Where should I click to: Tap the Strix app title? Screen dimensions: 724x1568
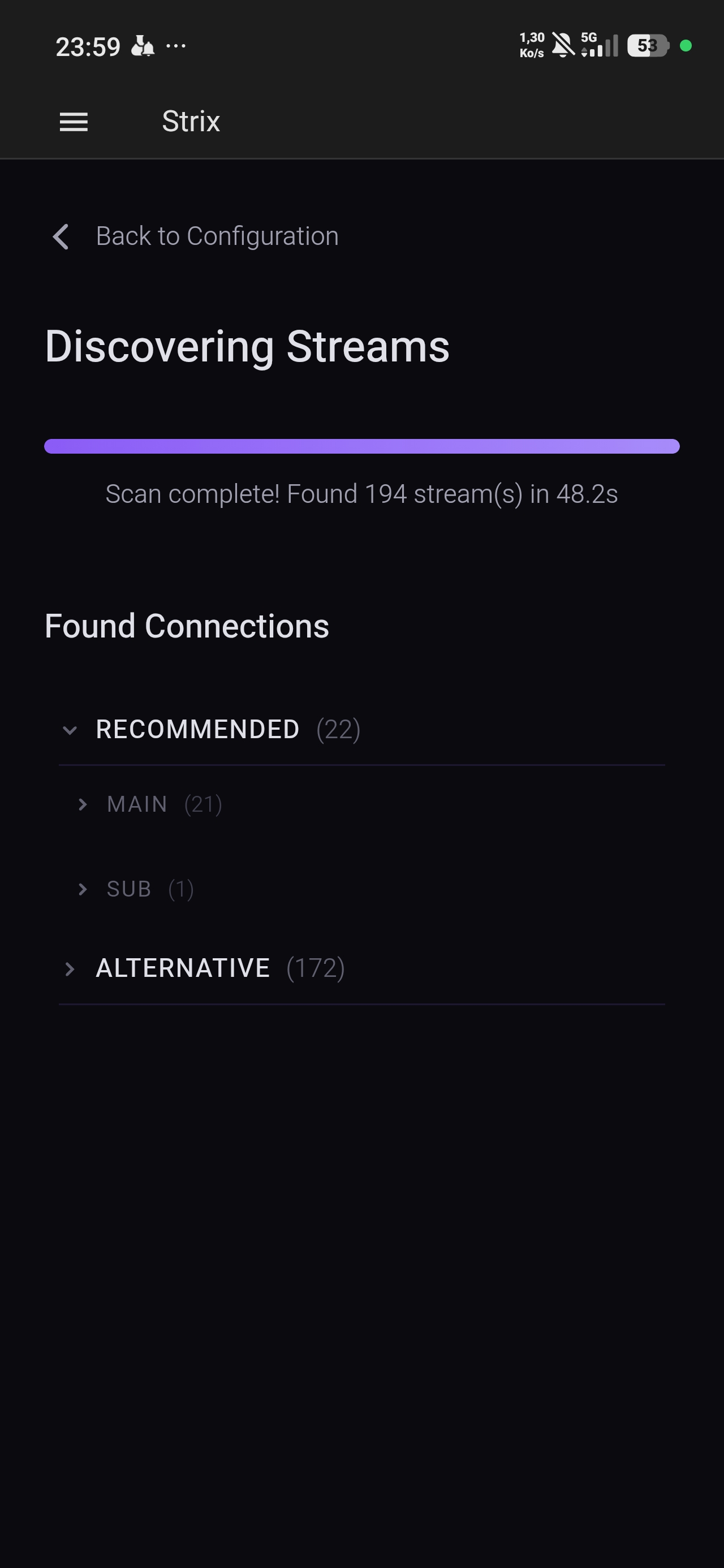point(191,122)
